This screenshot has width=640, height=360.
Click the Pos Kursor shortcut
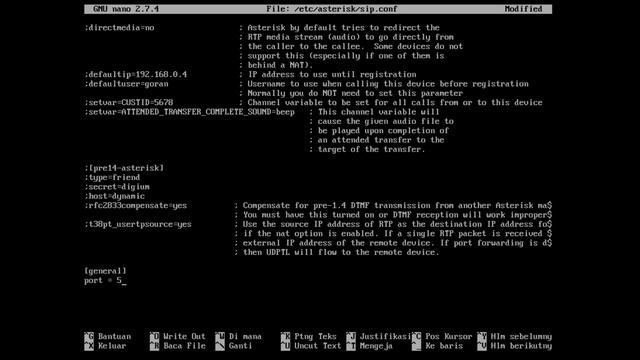coord(442,337)
